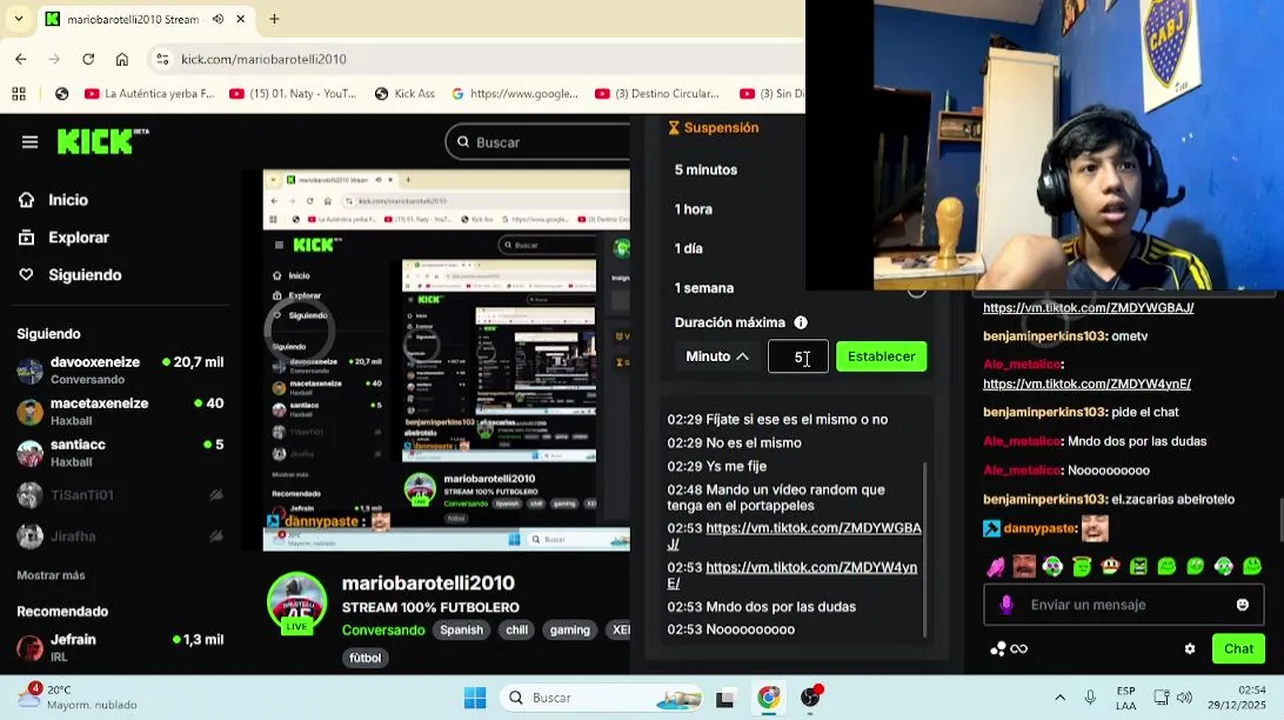The height and width of the screenshot is (720, 1284).
Task: Open La Auténtica yerba bookmark
Action: (x=150, y=93)
